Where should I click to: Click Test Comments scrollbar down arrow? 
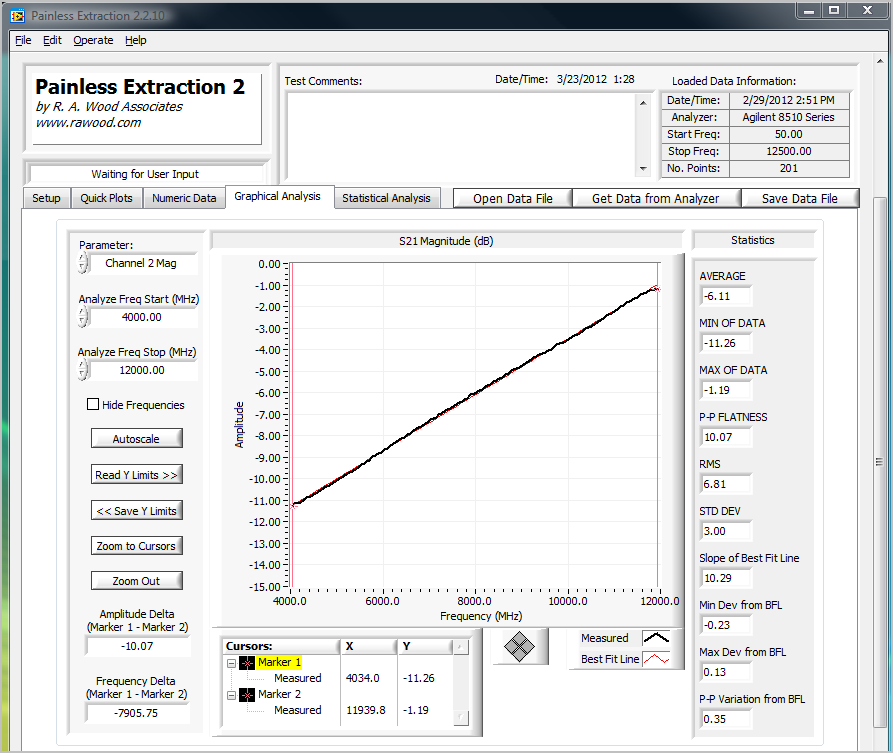(x=643, y=169)
